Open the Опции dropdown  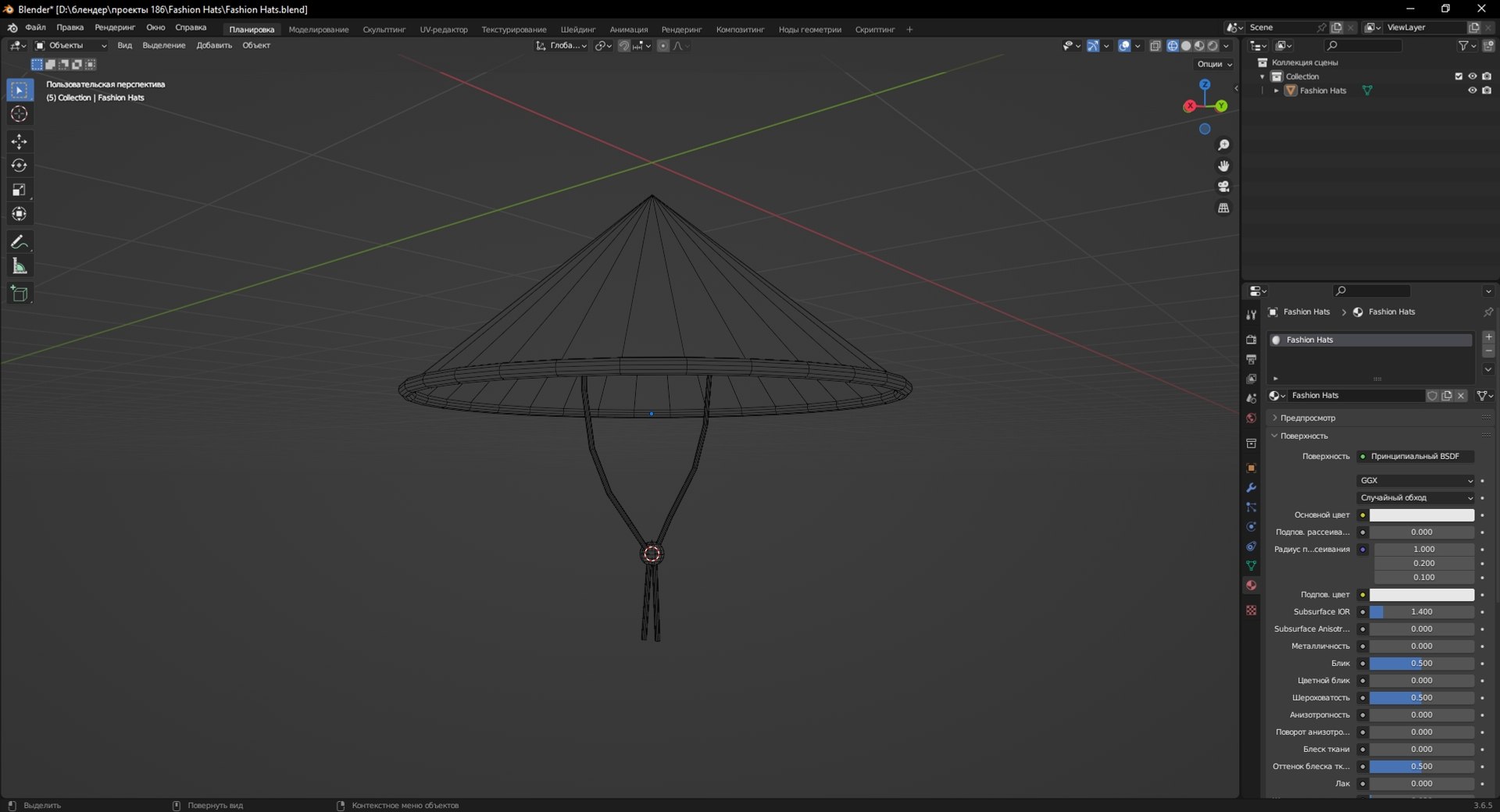tap(1214, 64)
